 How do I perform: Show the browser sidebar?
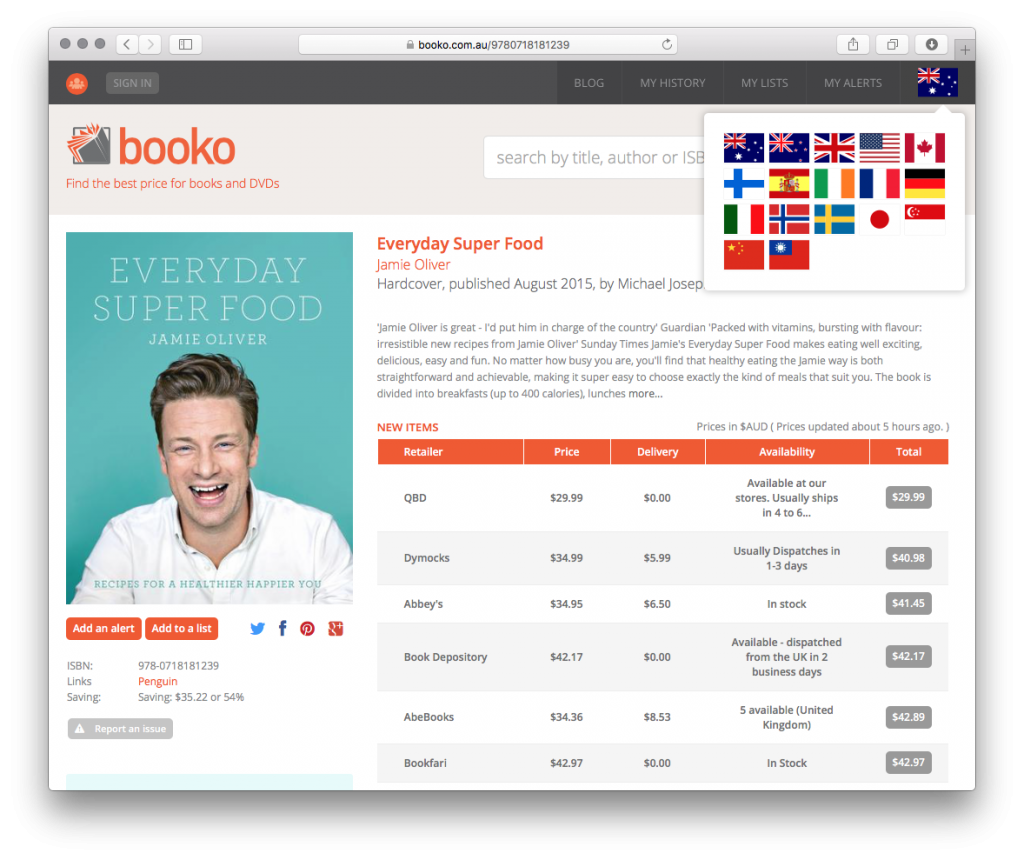(x=185, y=44)
